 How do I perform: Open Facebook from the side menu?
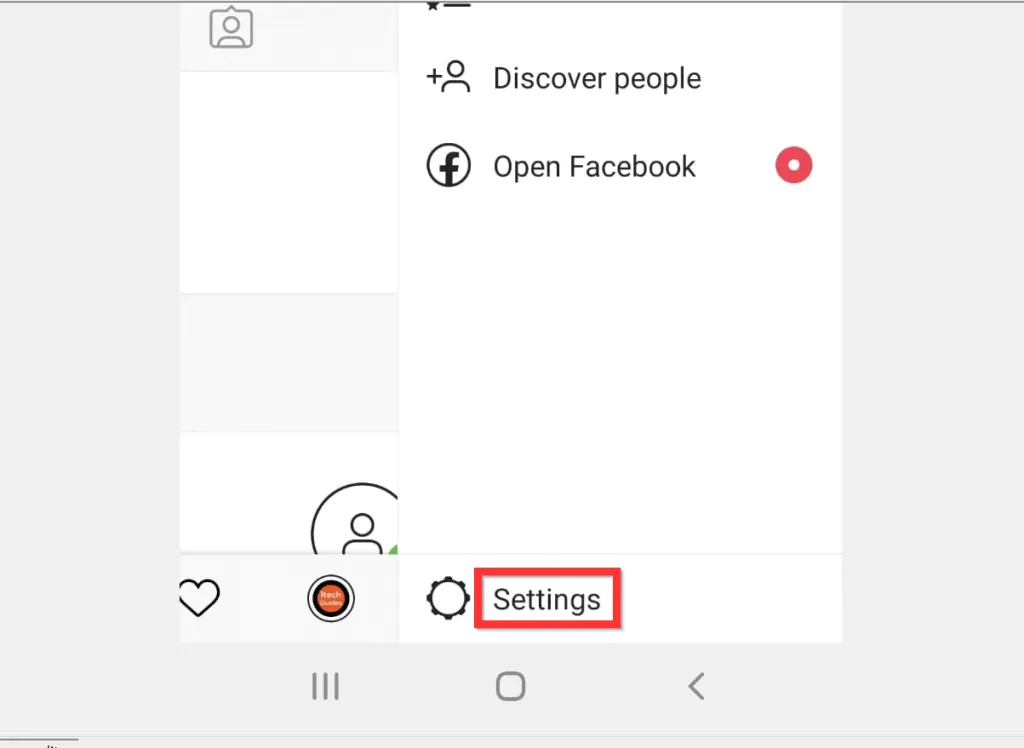pos(619,166)
